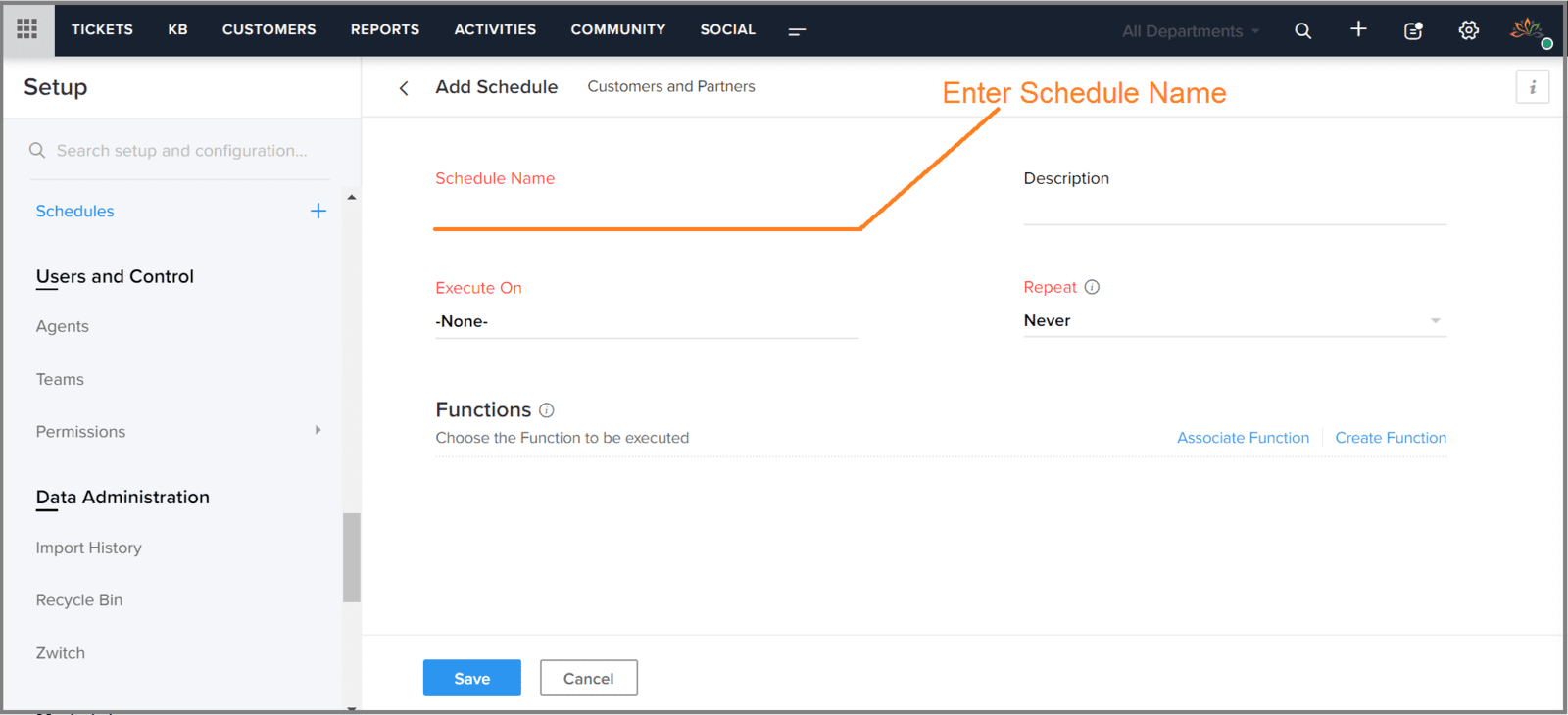Expand the Permissions submenu arrow
Screen dimensions: 1568x715
pos(318,430)
